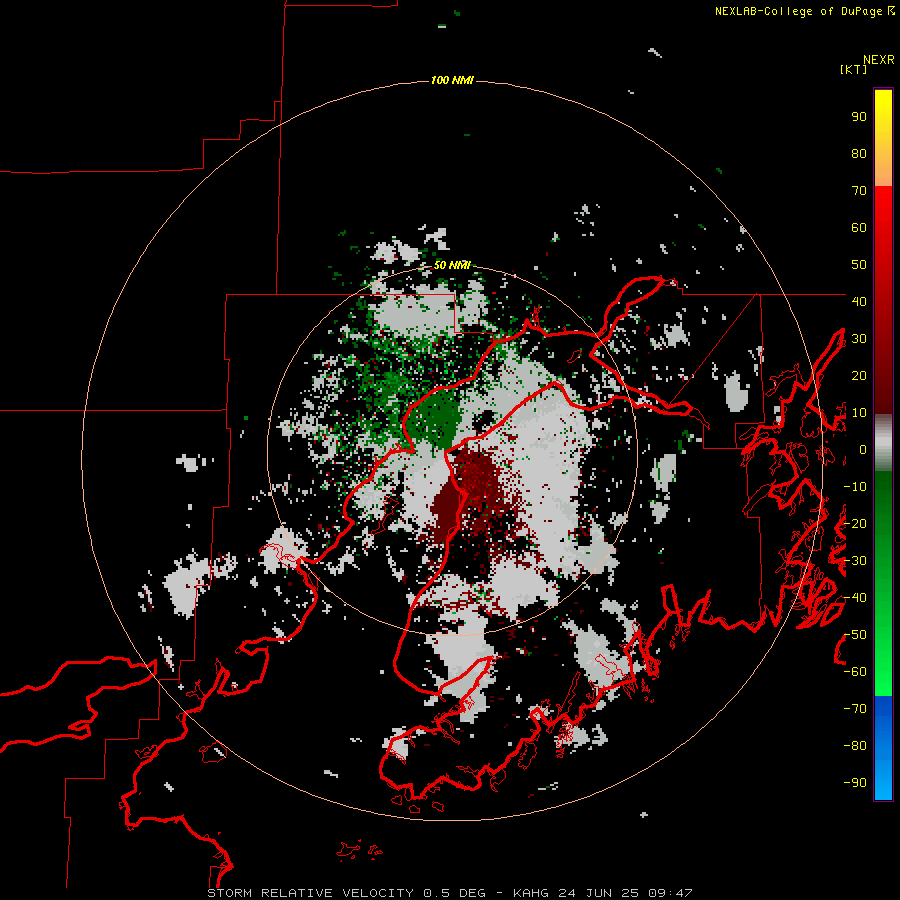Click the 40 value on the velocity scale
The image size is (900, 900).
click(859, 302)
